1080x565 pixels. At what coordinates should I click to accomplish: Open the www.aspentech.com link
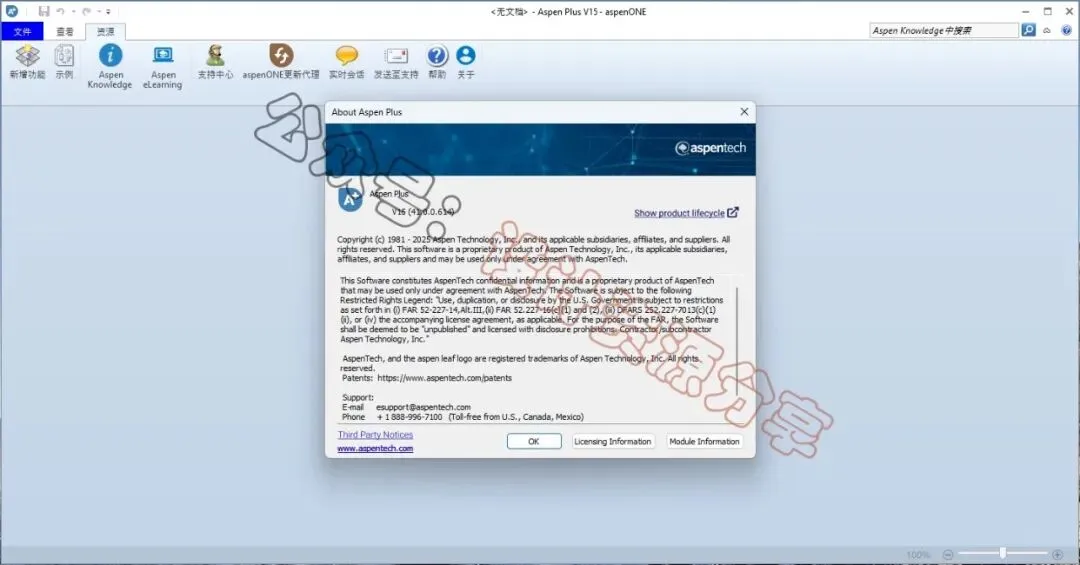(375, 448)
